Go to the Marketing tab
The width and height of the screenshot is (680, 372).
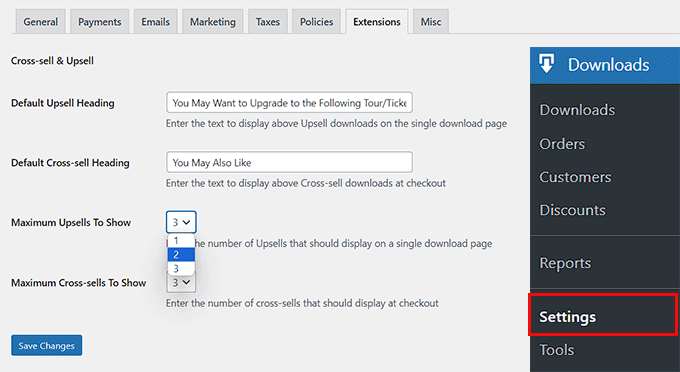[212, 22]
